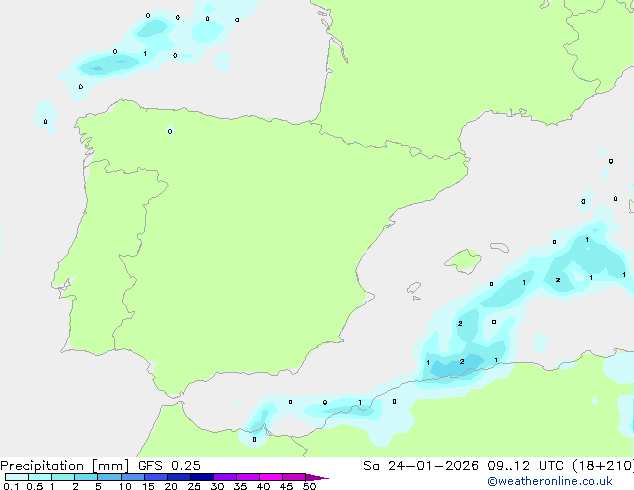Click the outlined Menorca island on the map
634x490 pixels.
(499, 247)
